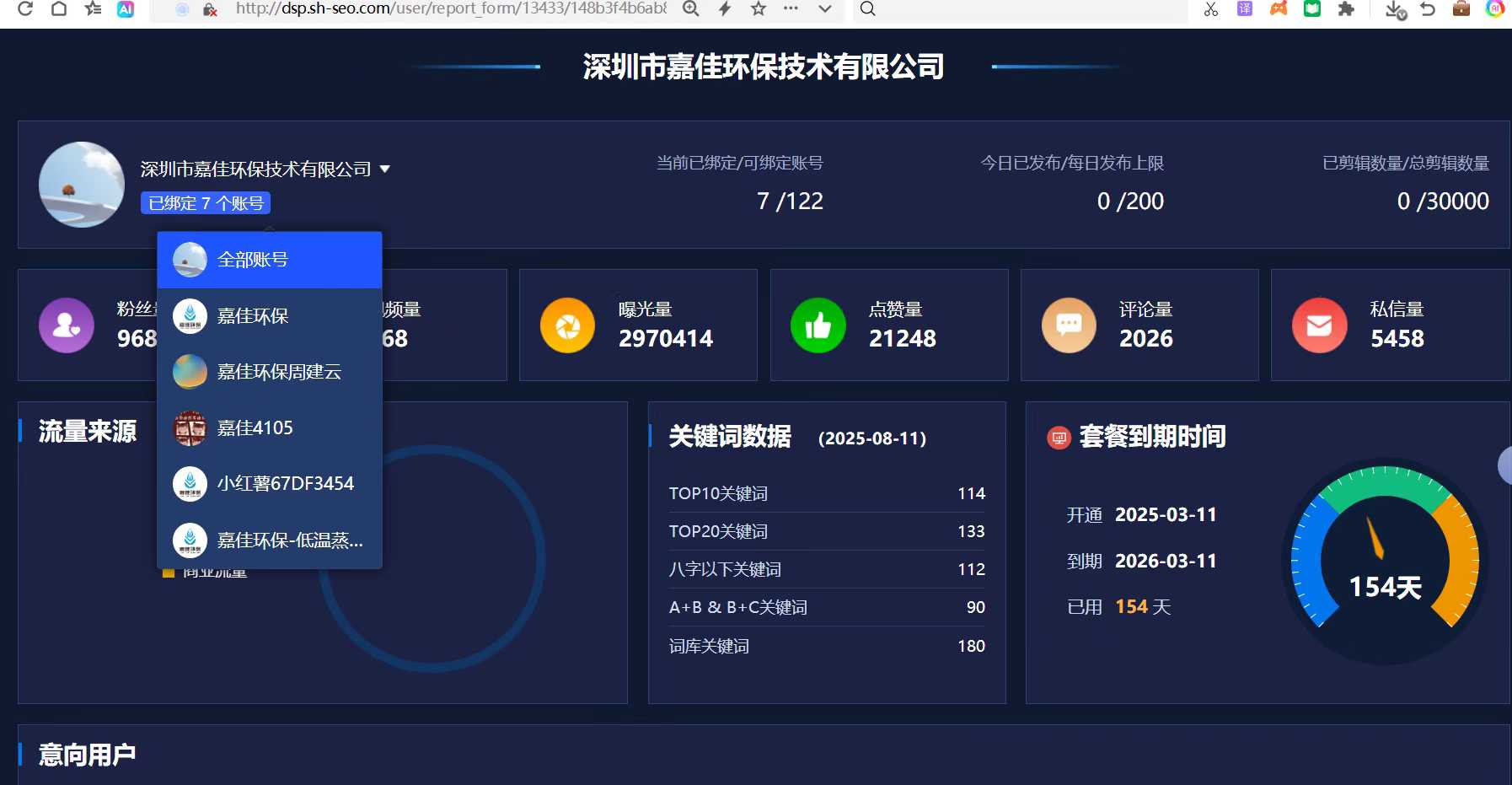This screenshot has height=785, width=1512.
Task: Select the 嘉佳环保 account
Action: [270, 316]
